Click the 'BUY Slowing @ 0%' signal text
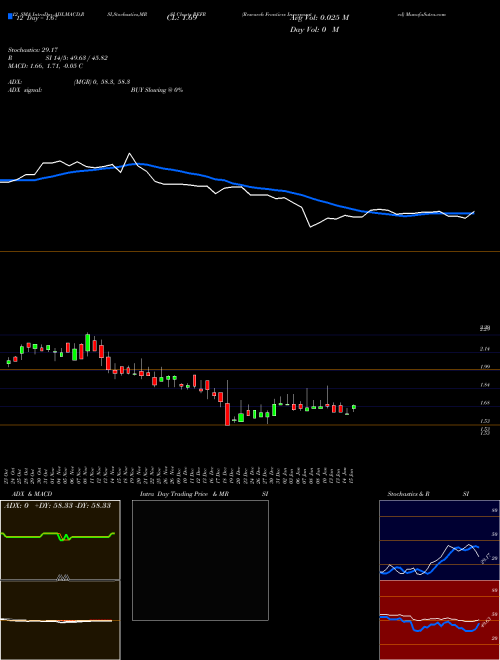Screen dimensions: 500x660 [x=157, y=90]
